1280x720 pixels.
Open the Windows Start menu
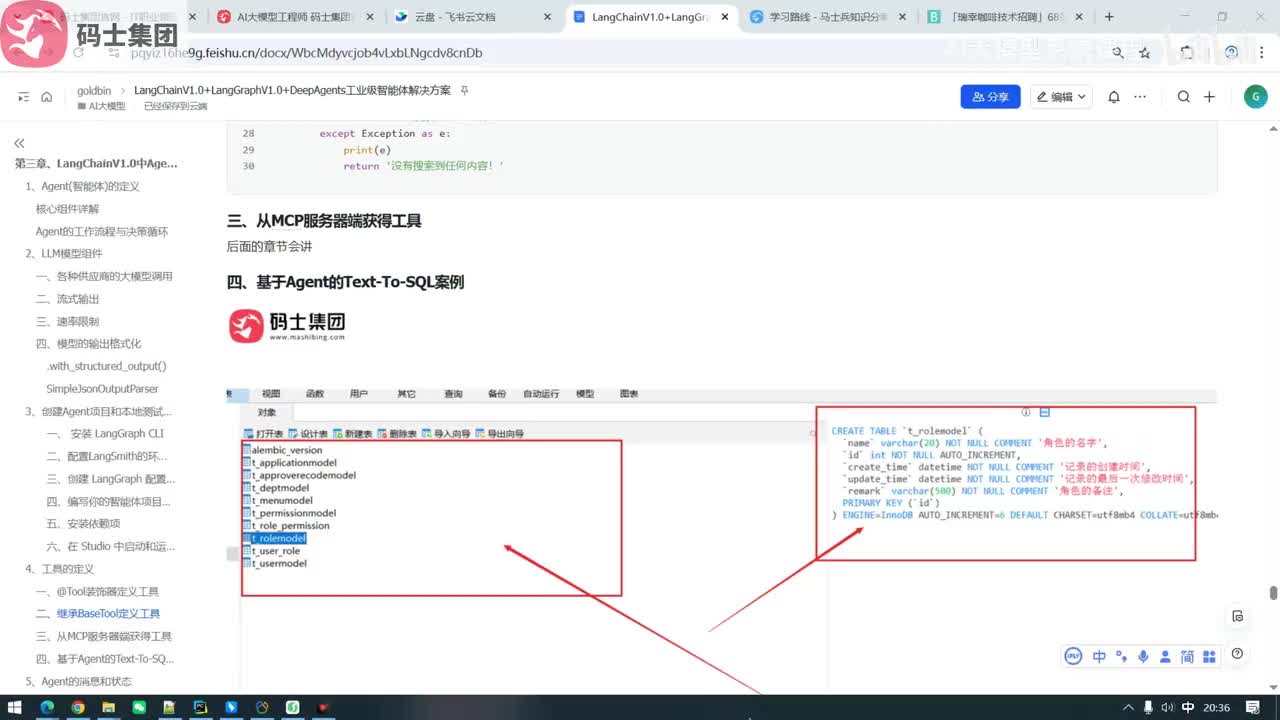[16, 707]
